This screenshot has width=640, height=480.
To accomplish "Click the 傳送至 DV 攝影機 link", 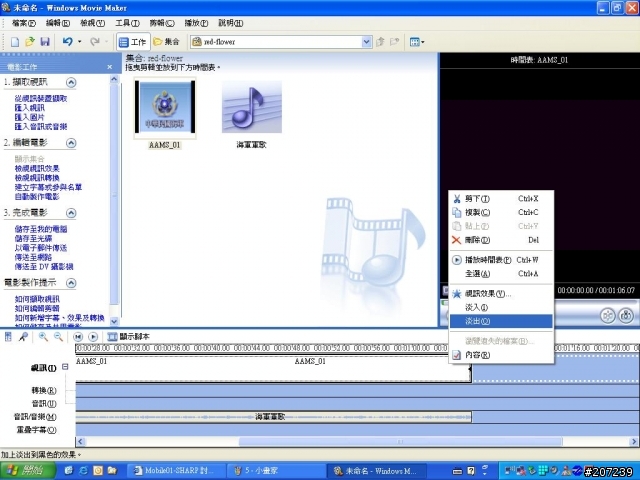I will pyautogui.click(x=44, y=267).
